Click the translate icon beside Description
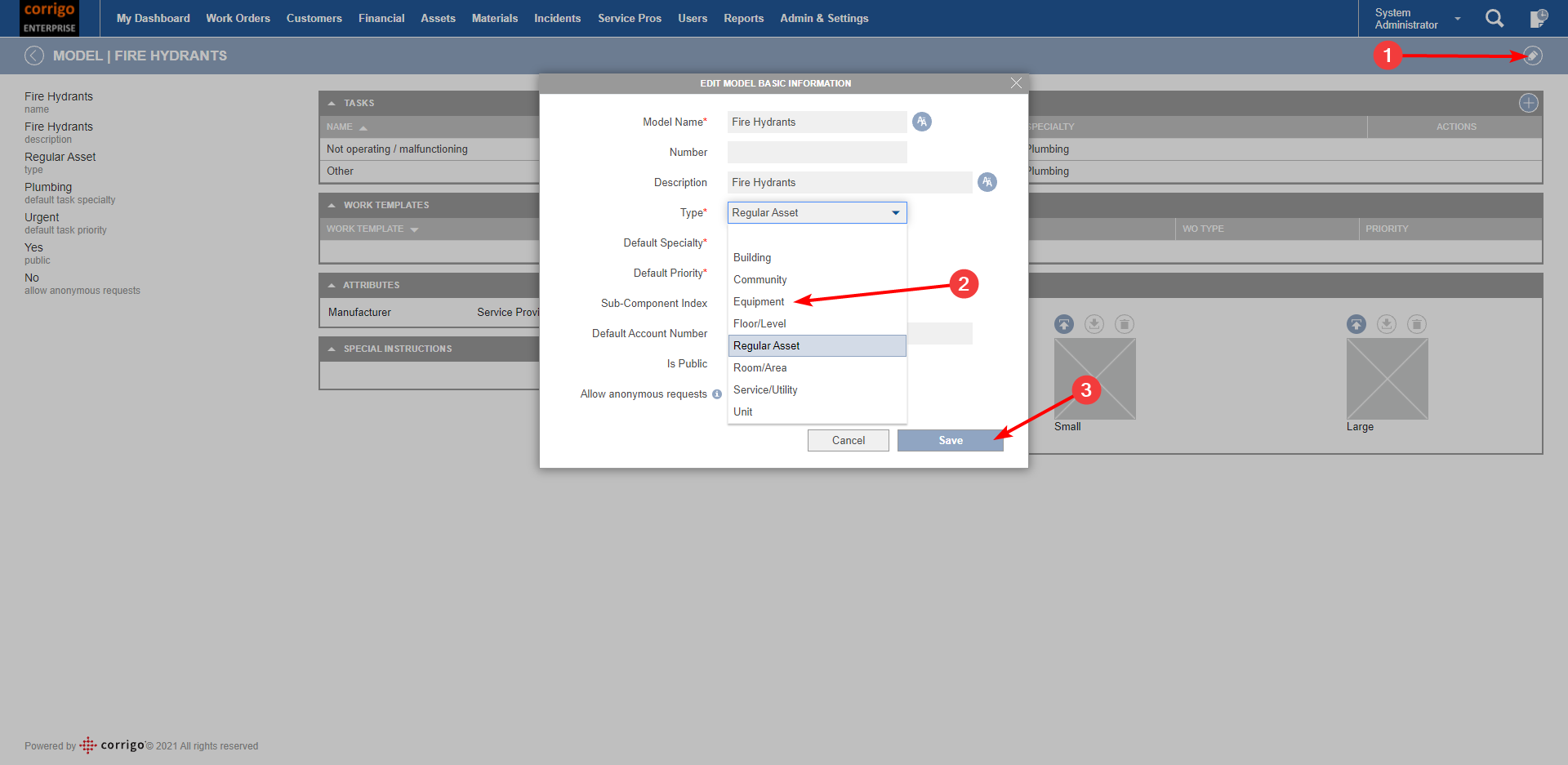Image resolution: width=1568 pixels, height=765 pixels. pos(987,182)
